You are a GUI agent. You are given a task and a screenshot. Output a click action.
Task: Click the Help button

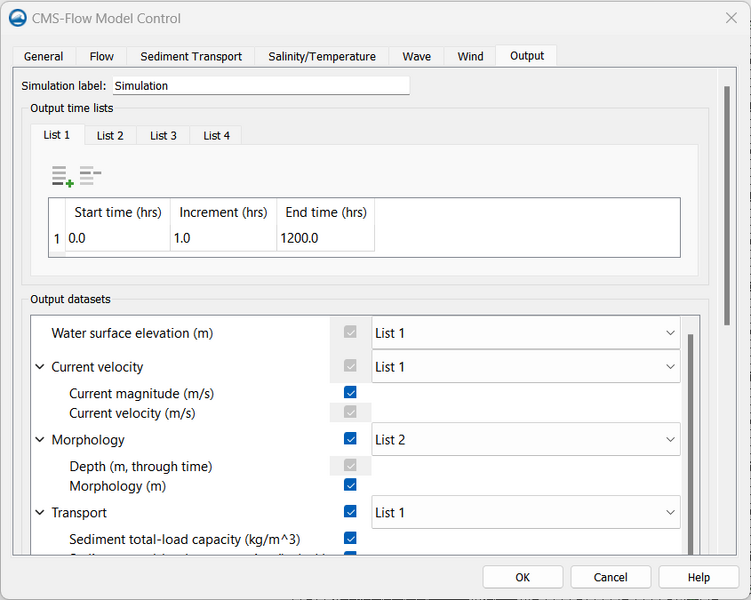pyautogui.click(x=698, y=577)
